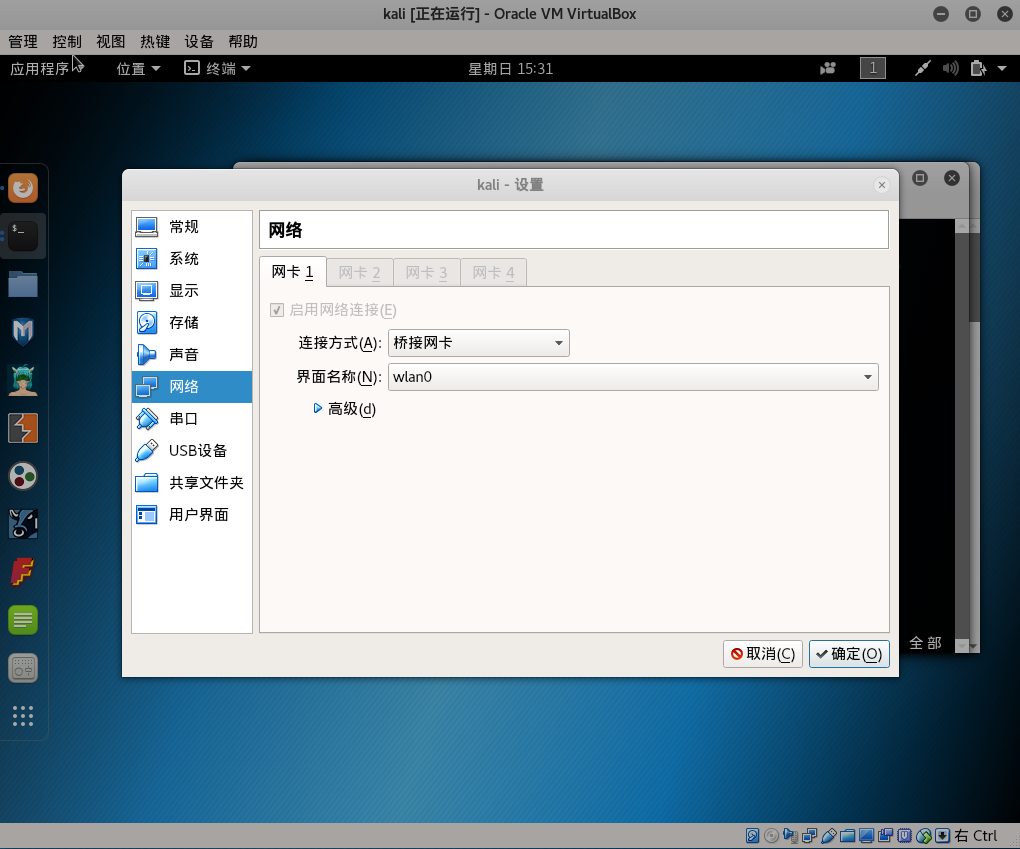
Task: Switch to 网卡 1 tab
Action: [x=292, y=272]
